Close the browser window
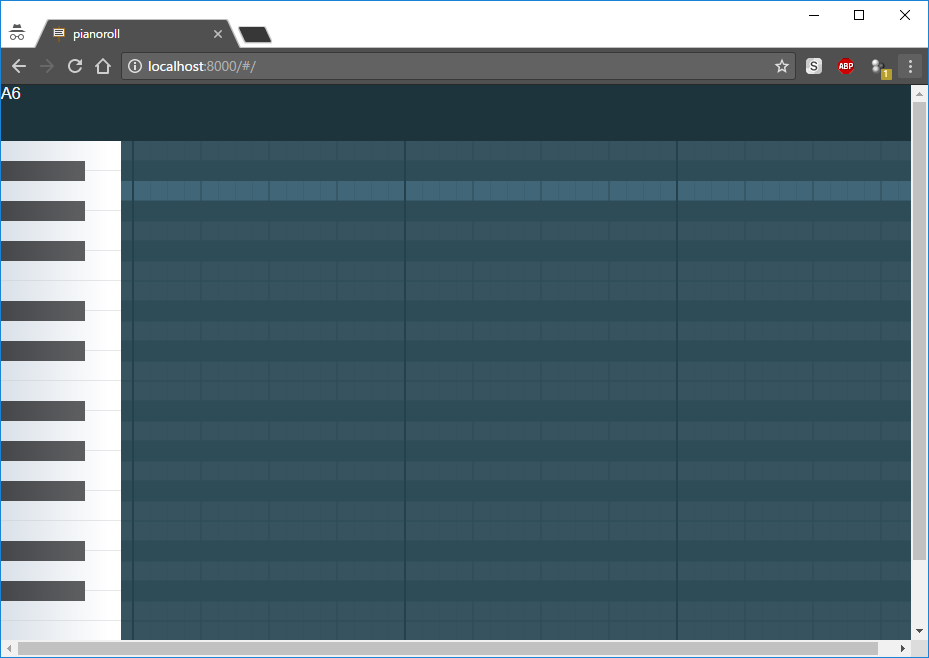The width and height of the screenshot is (929, 658). (905, 15)
